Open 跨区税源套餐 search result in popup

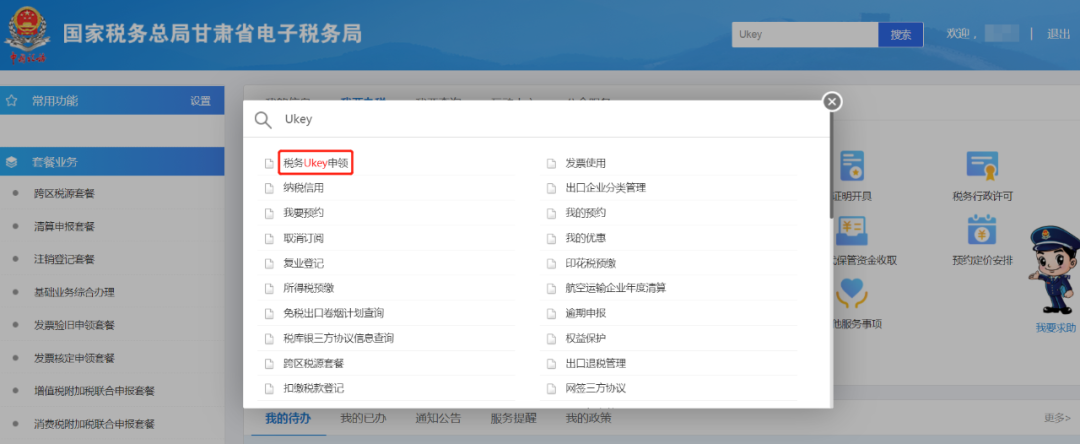313,363
